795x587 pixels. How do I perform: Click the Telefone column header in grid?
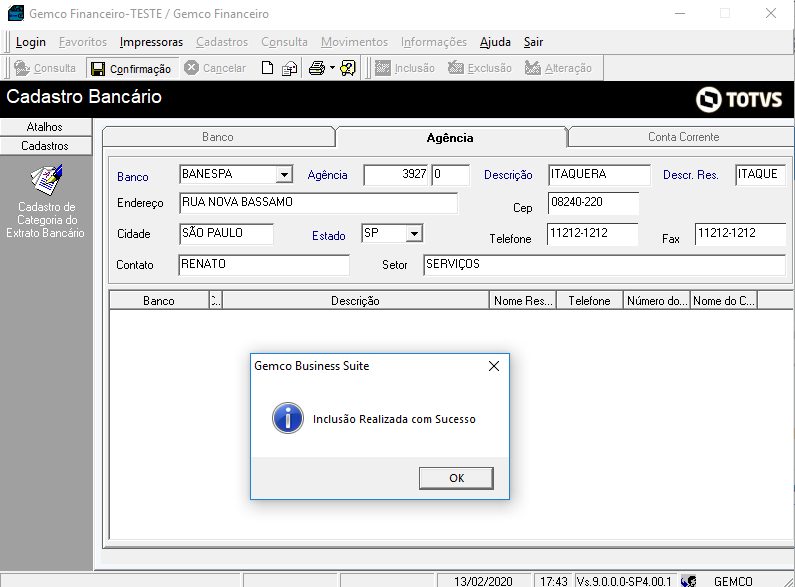pos(590,301)
